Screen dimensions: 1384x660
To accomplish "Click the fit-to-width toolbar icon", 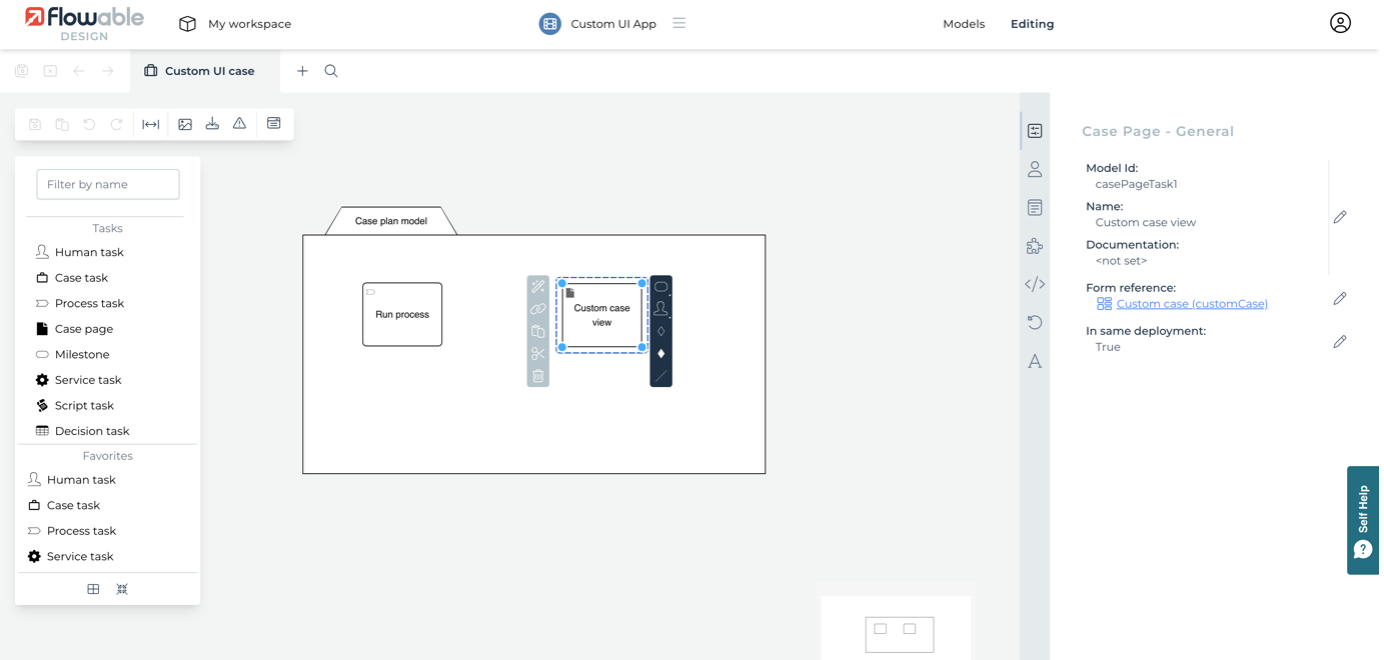I will [x=151, y=124].
